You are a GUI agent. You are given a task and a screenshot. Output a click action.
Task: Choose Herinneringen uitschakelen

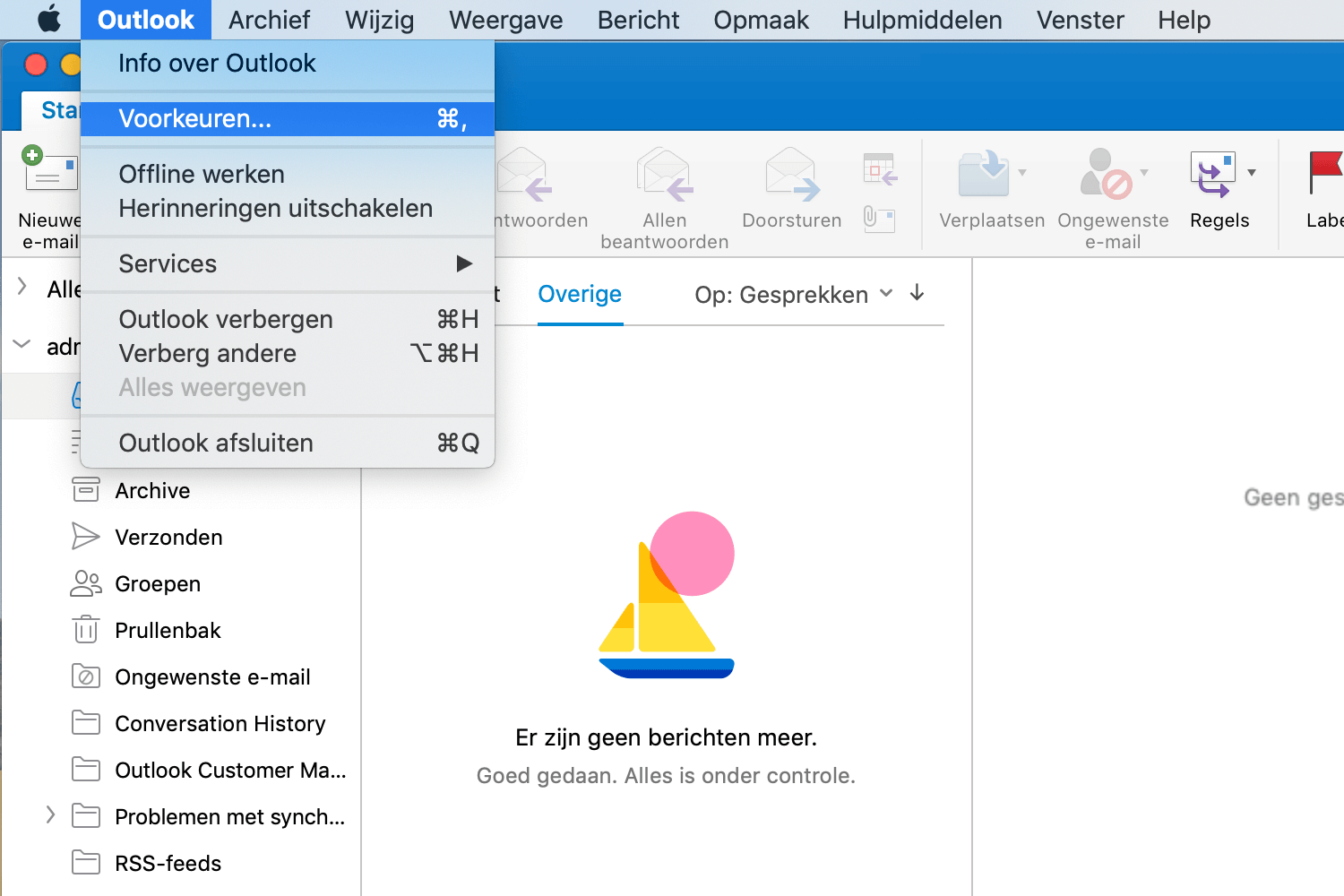point(288,208)
